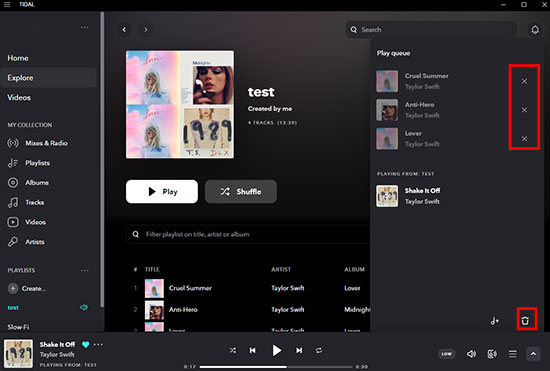Open Playlists in My Collection

click(x=38, y=163)
